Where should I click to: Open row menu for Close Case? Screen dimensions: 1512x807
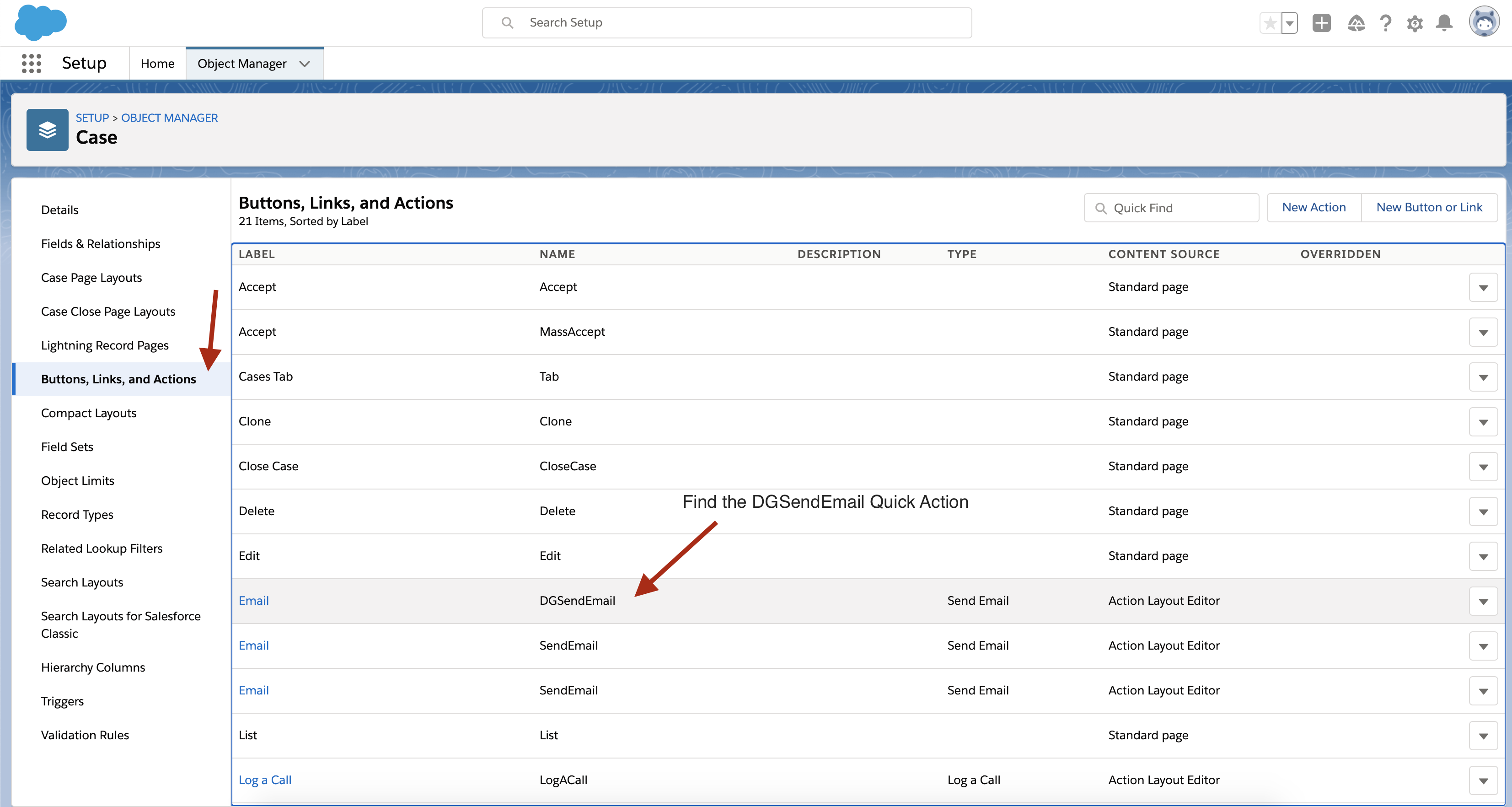point(1483,466)
